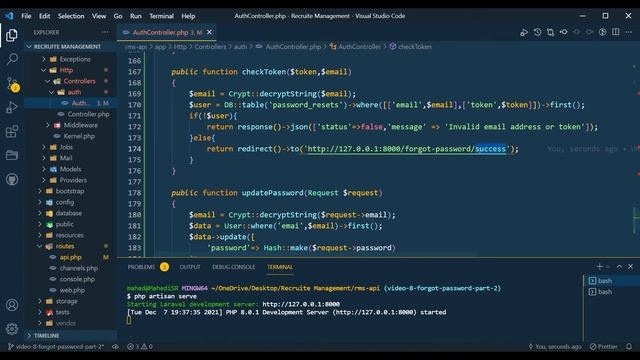The height and width of the screenshot is (360, 640).
Task: Open the folder-shaped view in activity bar
Action: point(12,155)
